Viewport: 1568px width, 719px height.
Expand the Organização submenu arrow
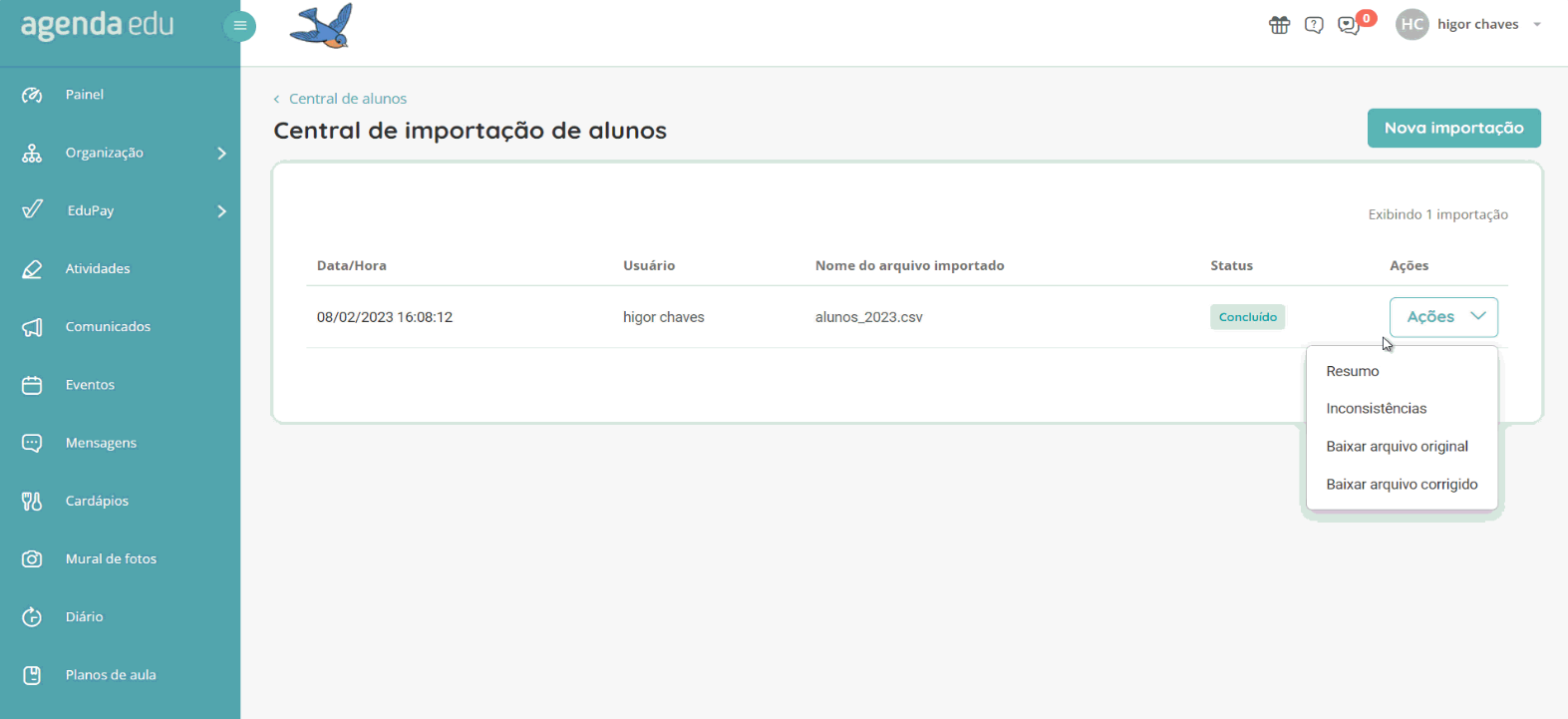[221, 154]
